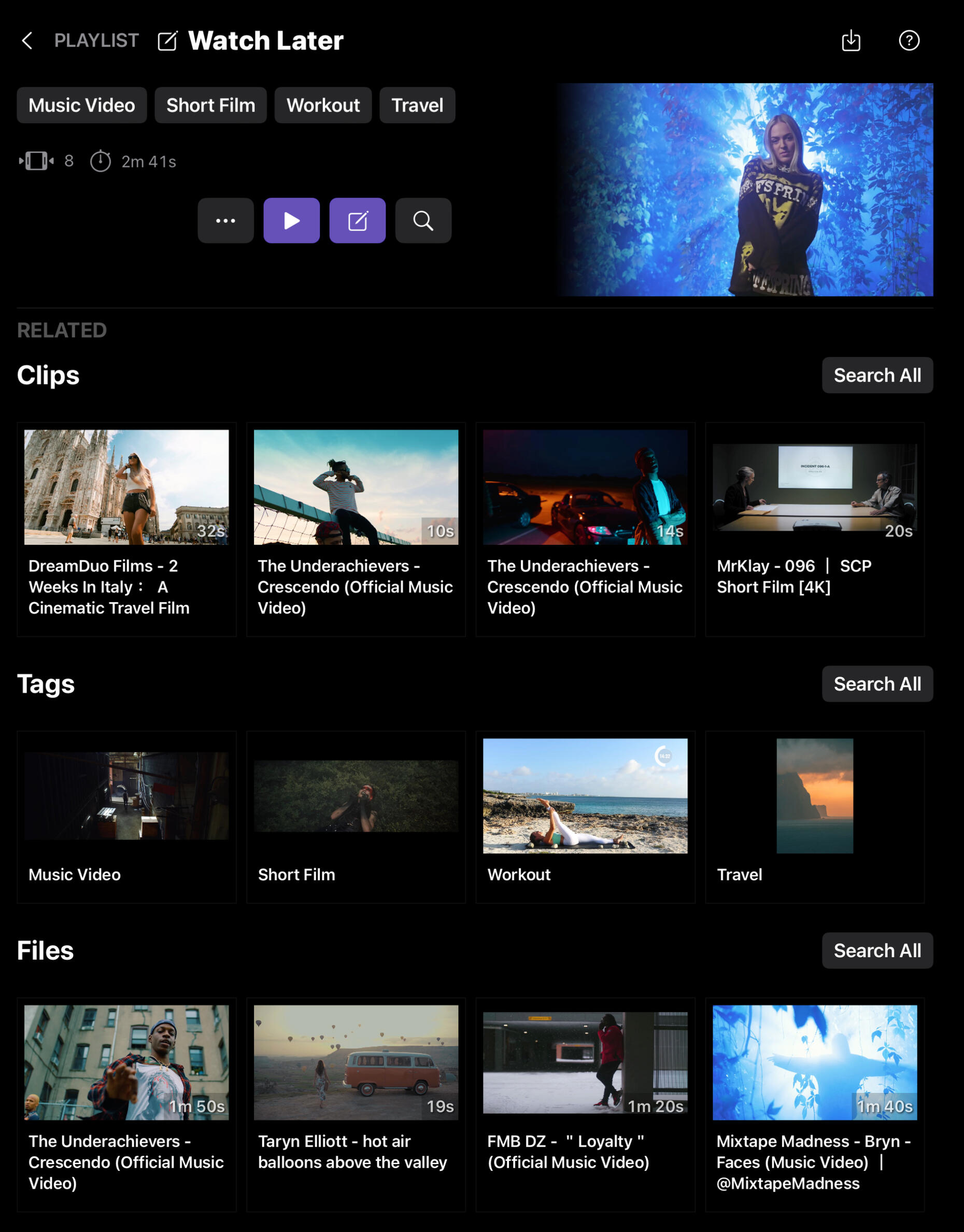Open the large playlist preview image
Screen dimensions: 964x1232
point(744,190)
